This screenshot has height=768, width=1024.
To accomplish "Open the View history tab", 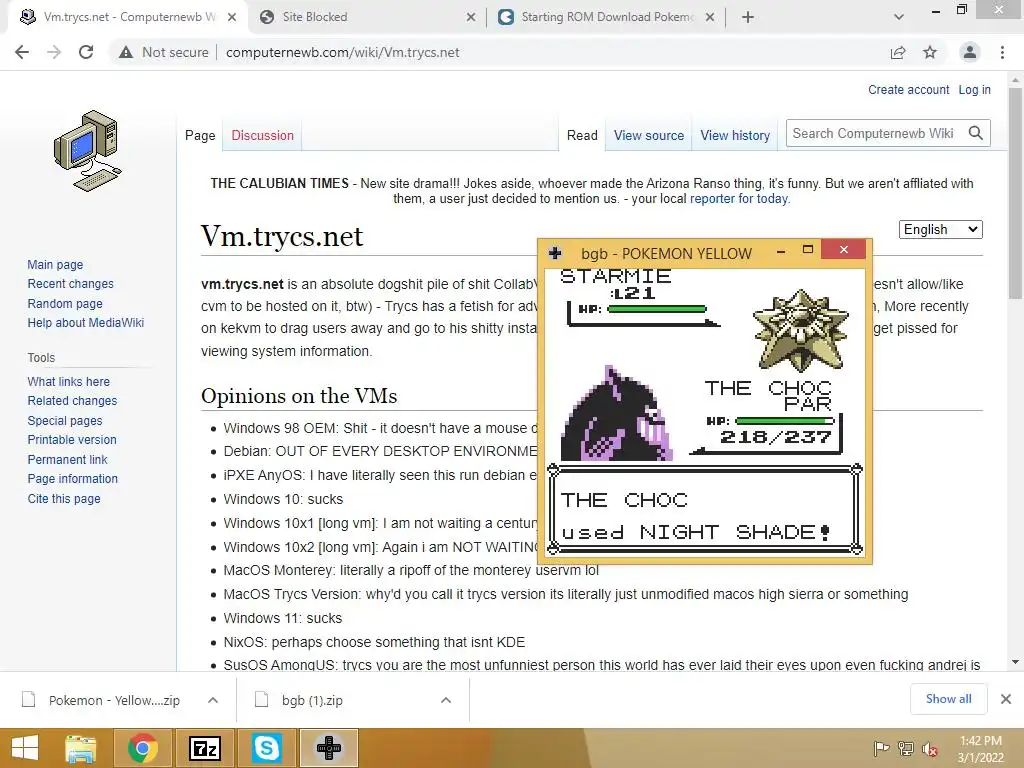I will (x=735, y=135).
